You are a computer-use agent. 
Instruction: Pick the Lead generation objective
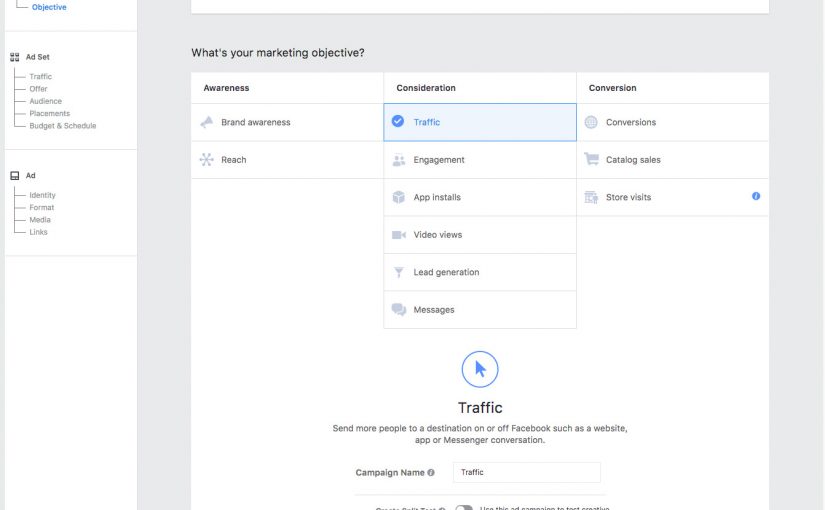(480, 272)
